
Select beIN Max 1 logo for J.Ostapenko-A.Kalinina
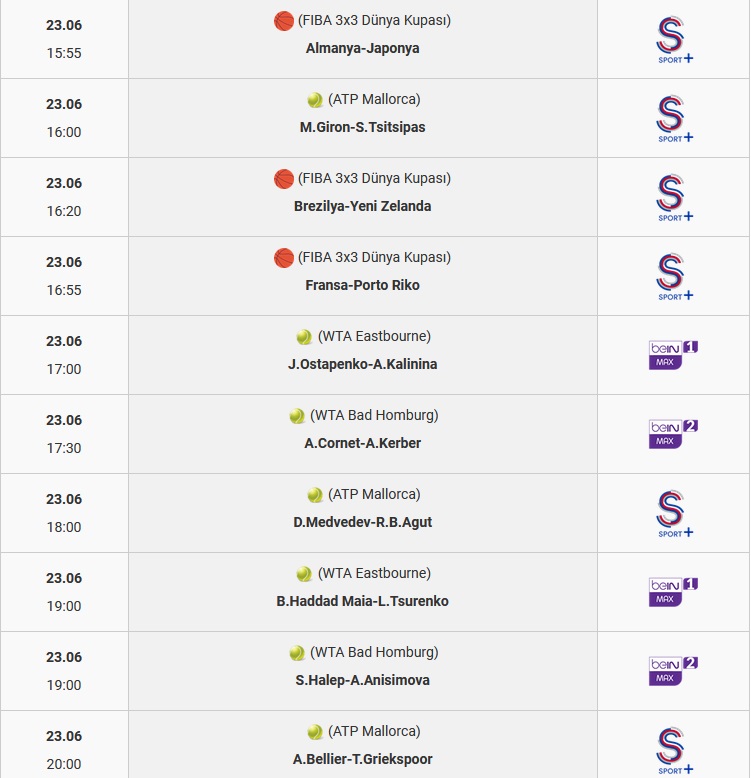(673, 355)
